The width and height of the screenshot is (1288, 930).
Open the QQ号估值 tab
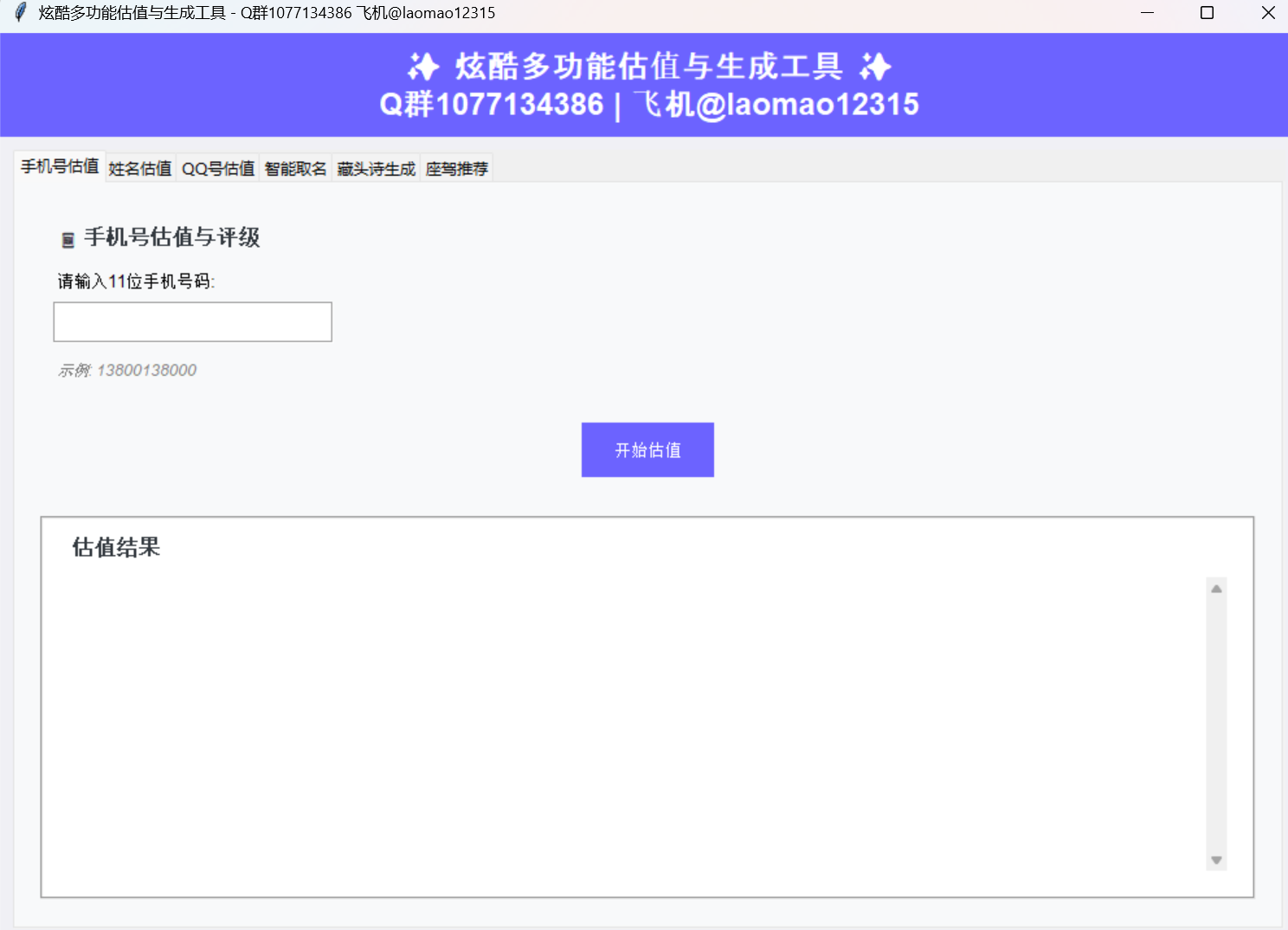click(x=217, y=167)
